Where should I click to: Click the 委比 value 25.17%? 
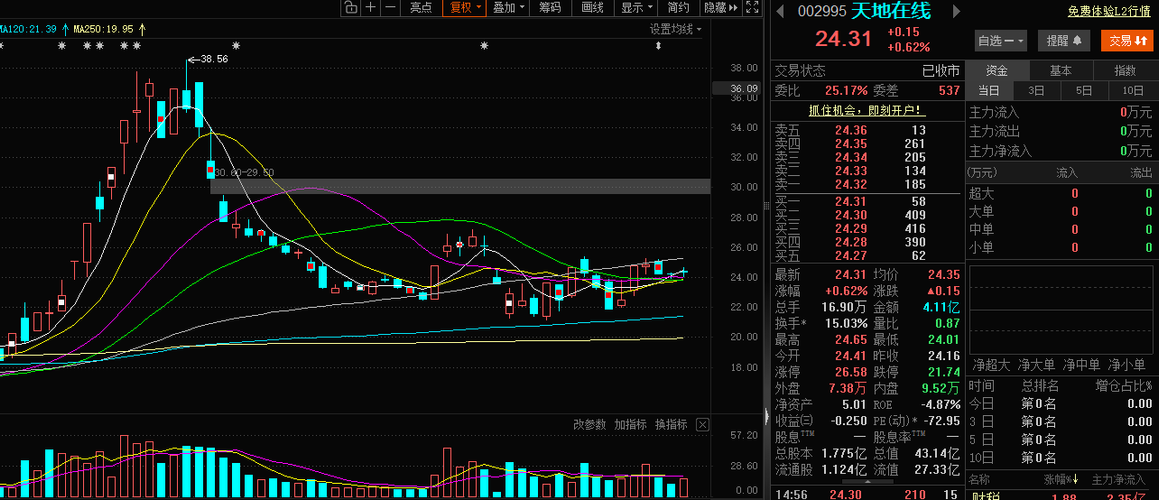point(846,91)
